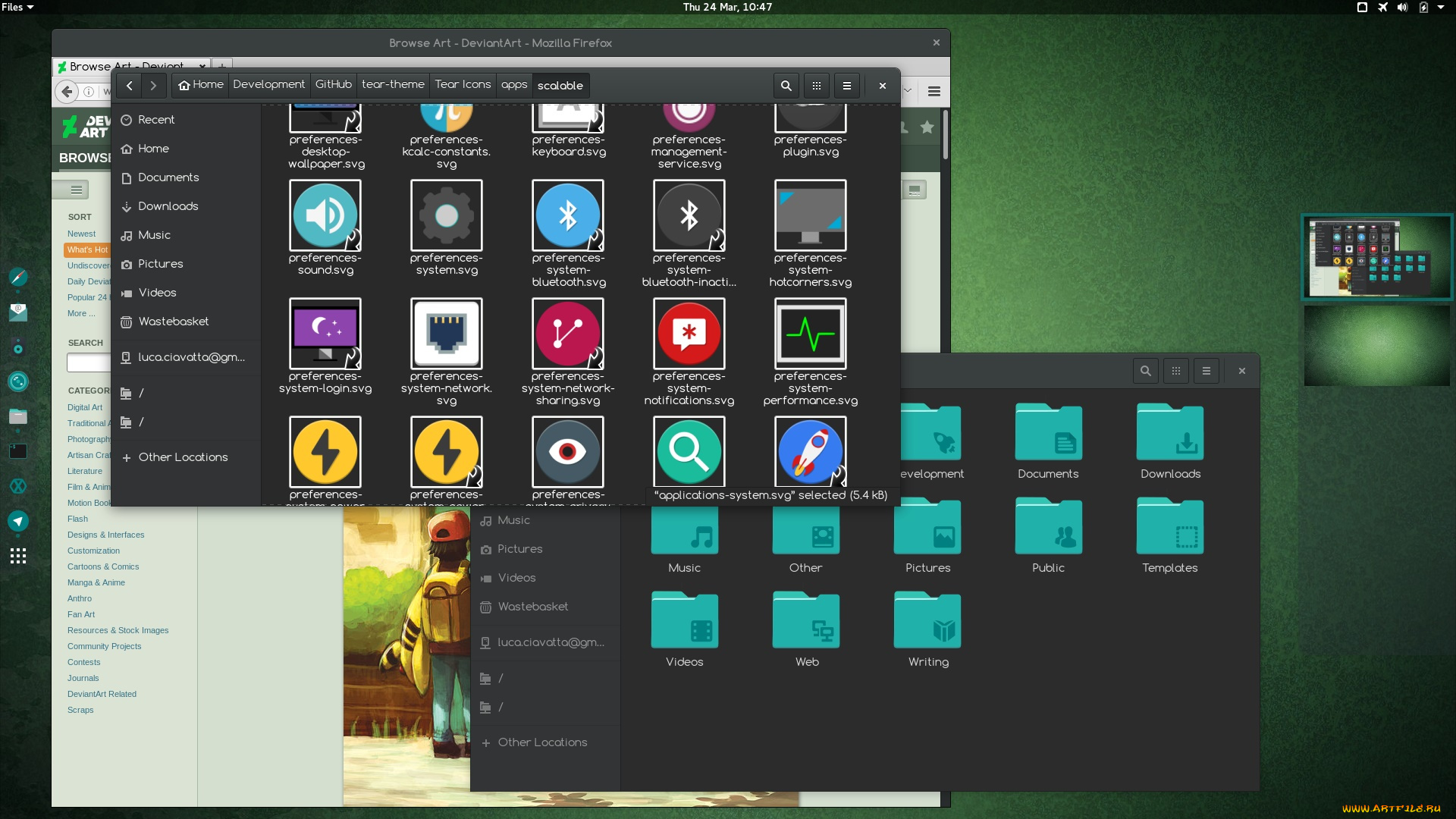Open Downloads in the Files sidebar

point(168,206)
